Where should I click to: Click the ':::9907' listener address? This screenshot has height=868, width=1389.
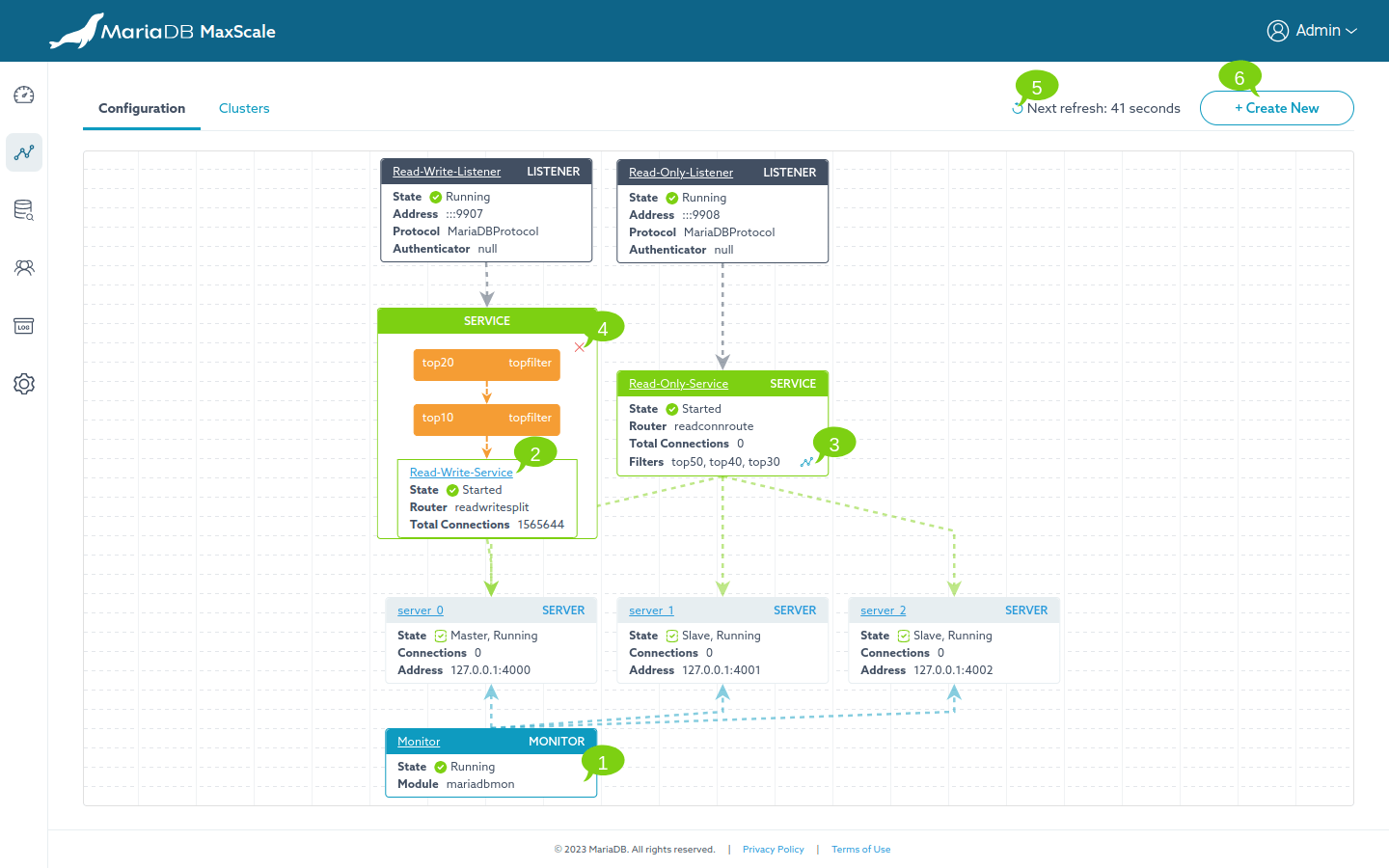(x=465, y=214)
